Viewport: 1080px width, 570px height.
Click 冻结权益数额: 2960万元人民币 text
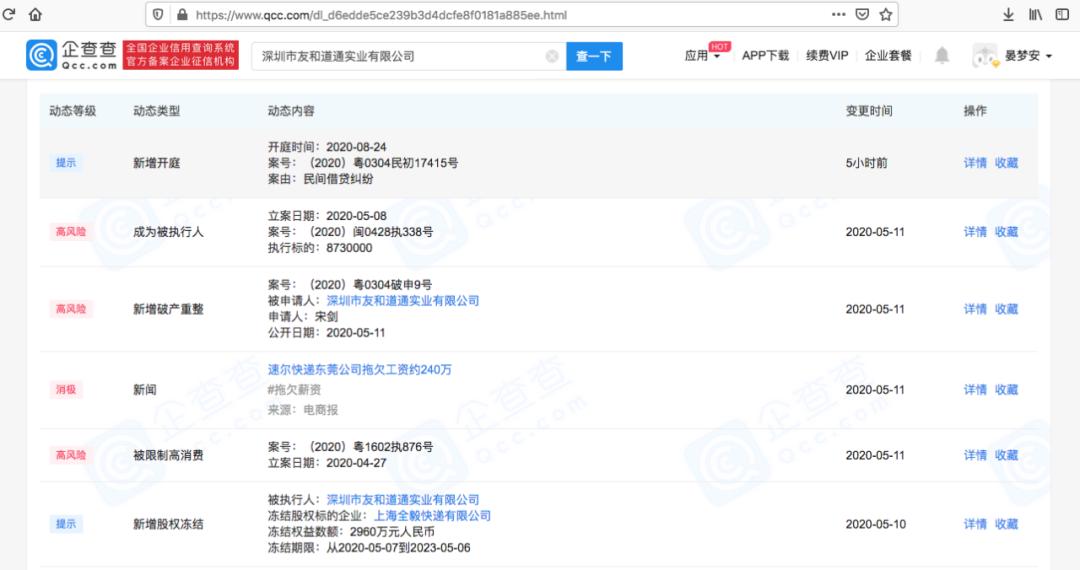[351, 531]
